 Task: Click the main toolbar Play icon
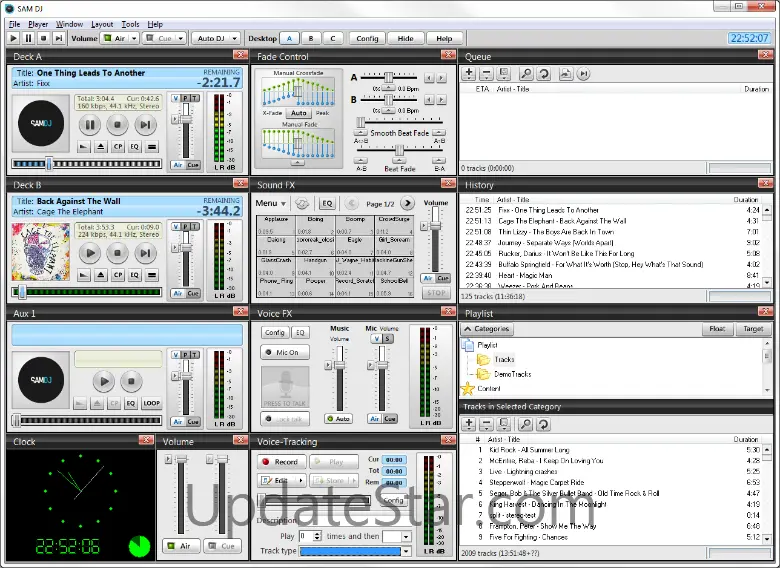pyautogui.click(x=13, y=38)
